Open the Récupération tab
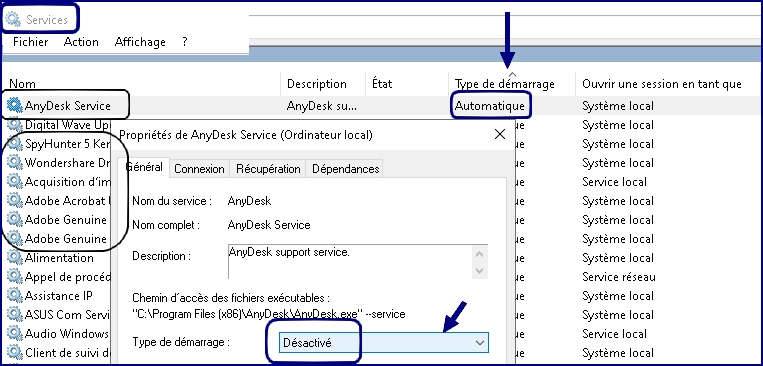Viewport: 763px width, 366px height. tap(268, 169)
